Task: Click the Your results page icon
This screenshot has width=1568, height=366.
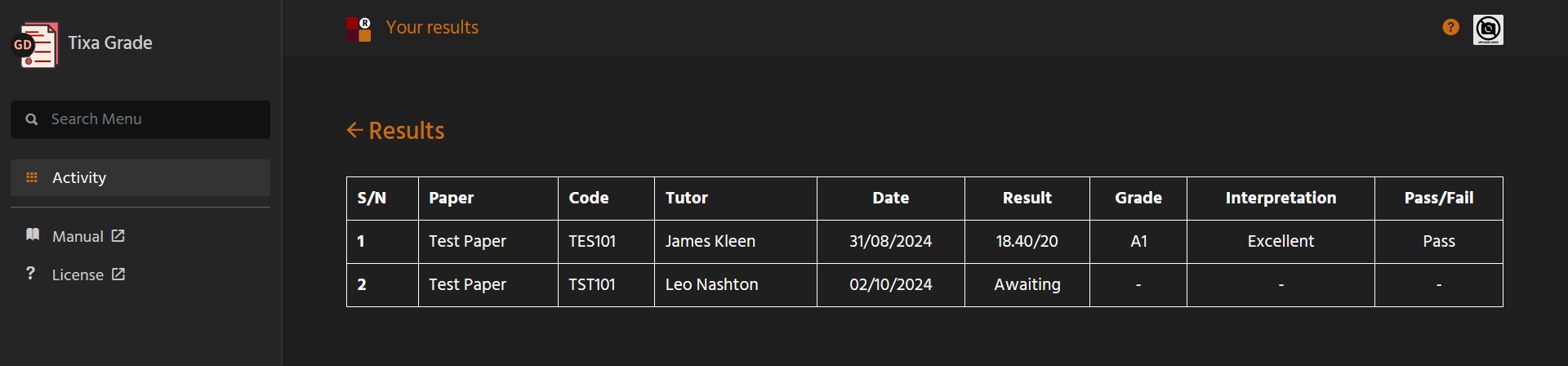Action: (x=358, y=29)
